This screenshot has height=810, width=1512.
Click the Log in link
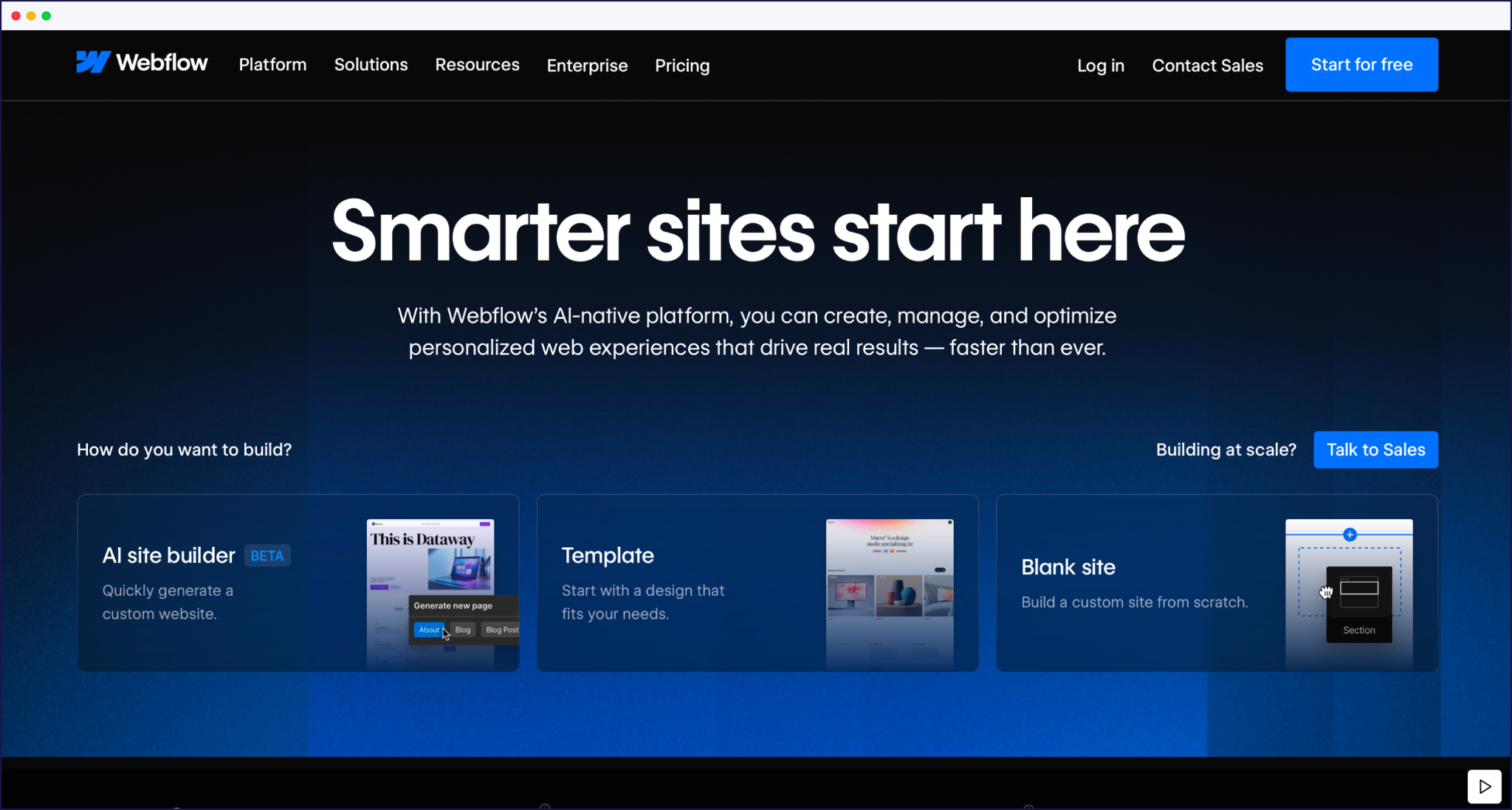1100,65
